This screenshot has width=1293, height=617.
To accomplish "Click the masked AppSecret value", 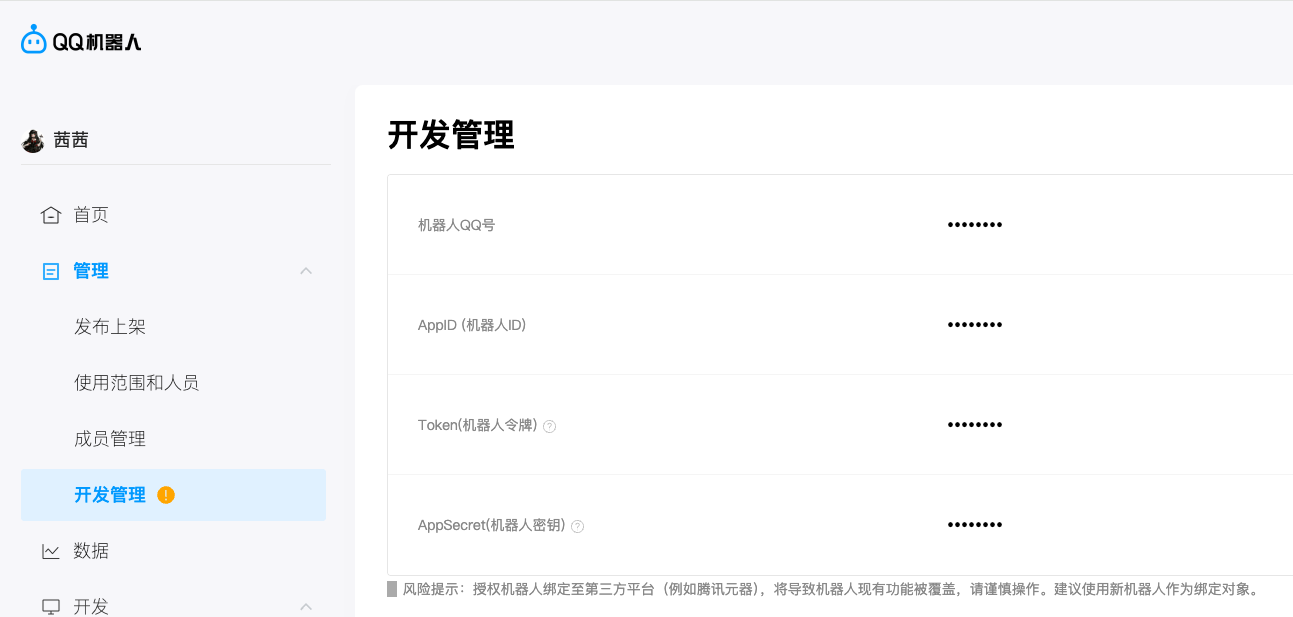I will pos(974,524).
